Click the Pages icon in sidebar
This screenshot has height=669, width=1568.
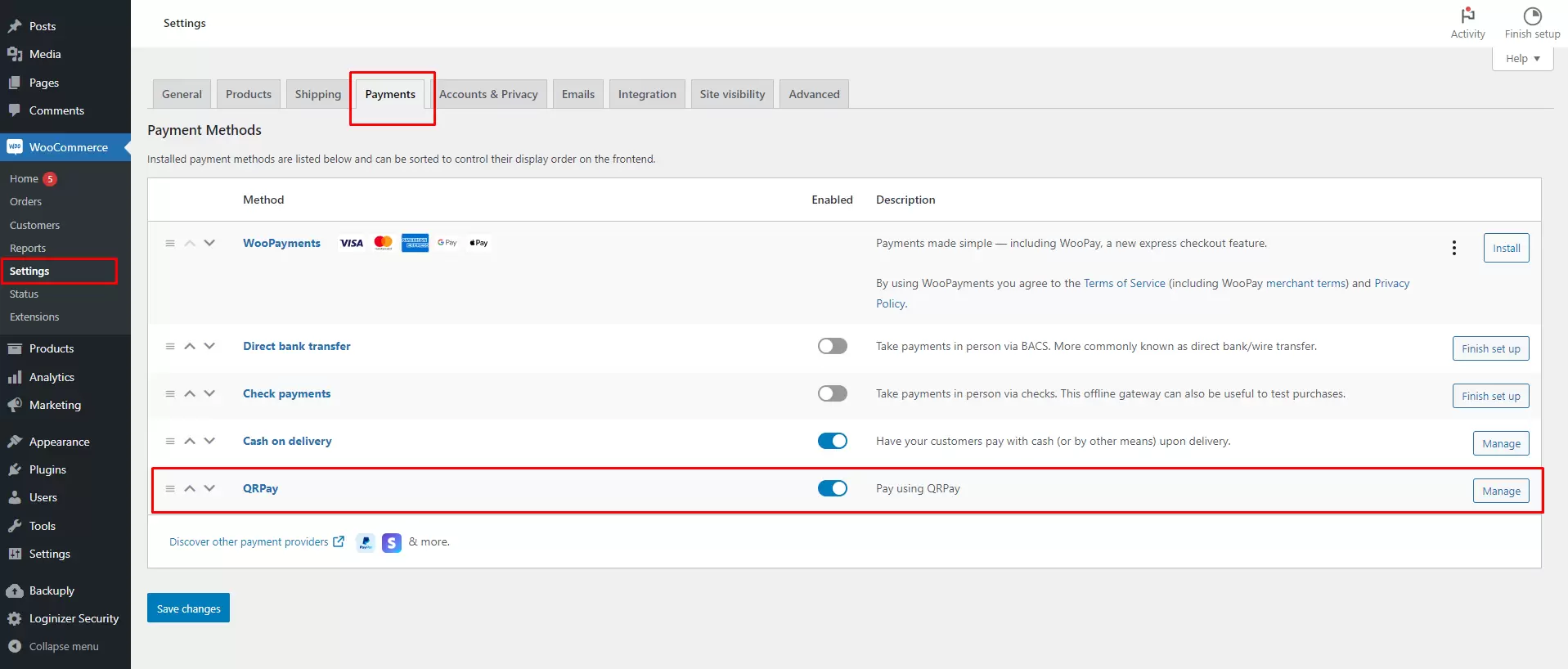[15, 83]
